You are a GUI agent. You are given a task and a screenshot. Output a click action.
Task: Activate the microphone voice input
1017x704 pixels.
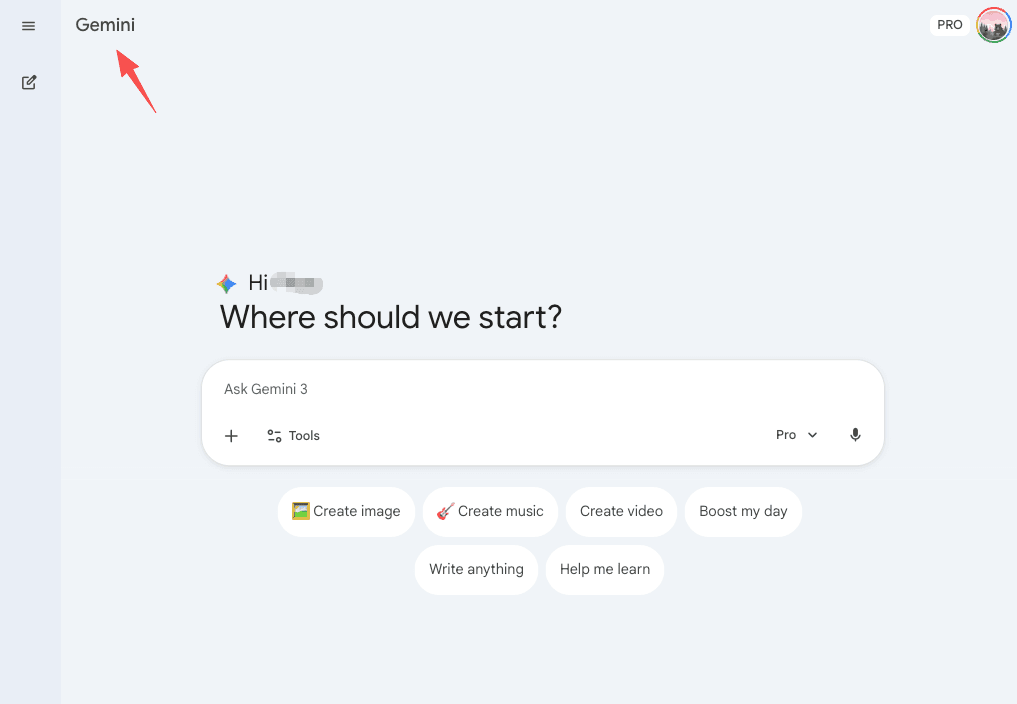[855, 435]
